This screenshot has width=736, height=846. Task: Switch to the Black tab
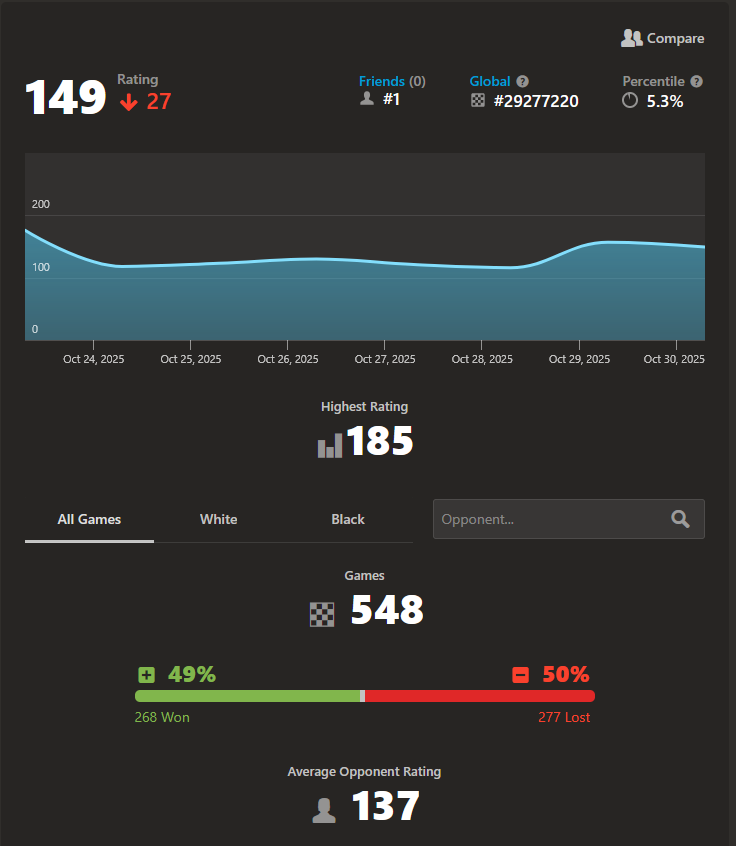[348, 520]
